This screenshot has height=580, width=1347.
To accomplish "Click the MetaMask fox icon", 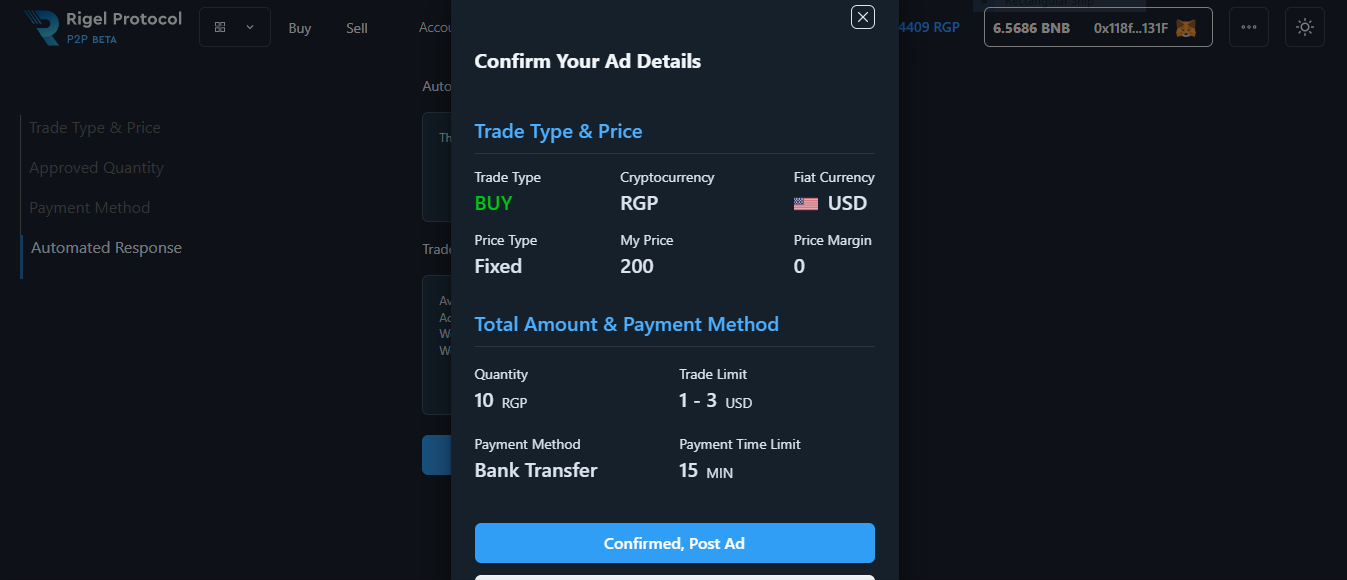I will (x=1185, y=28).
